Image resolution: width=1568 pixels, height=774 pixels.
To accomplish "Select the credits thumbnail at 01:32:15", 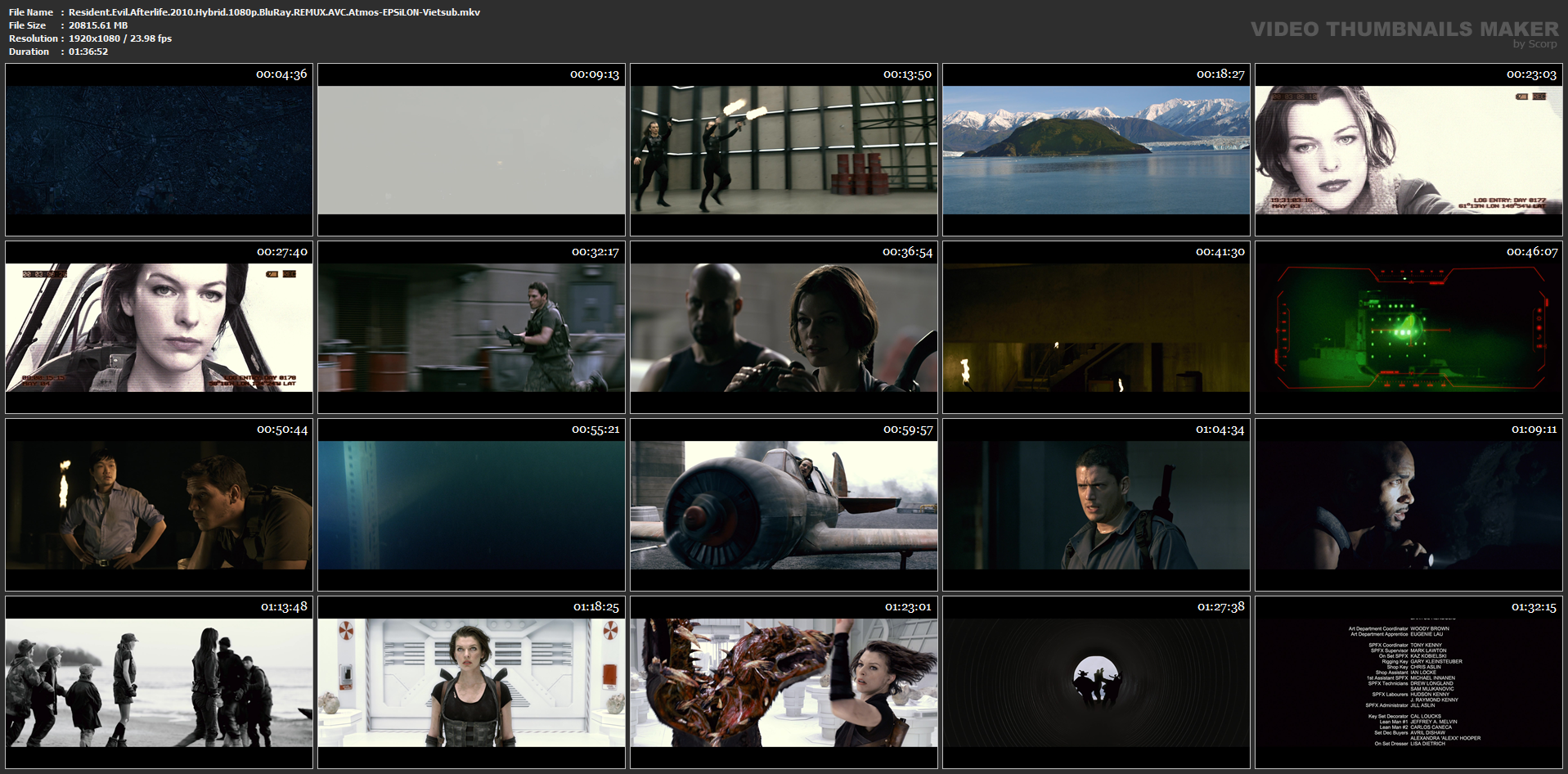I will coord(1409,682).
